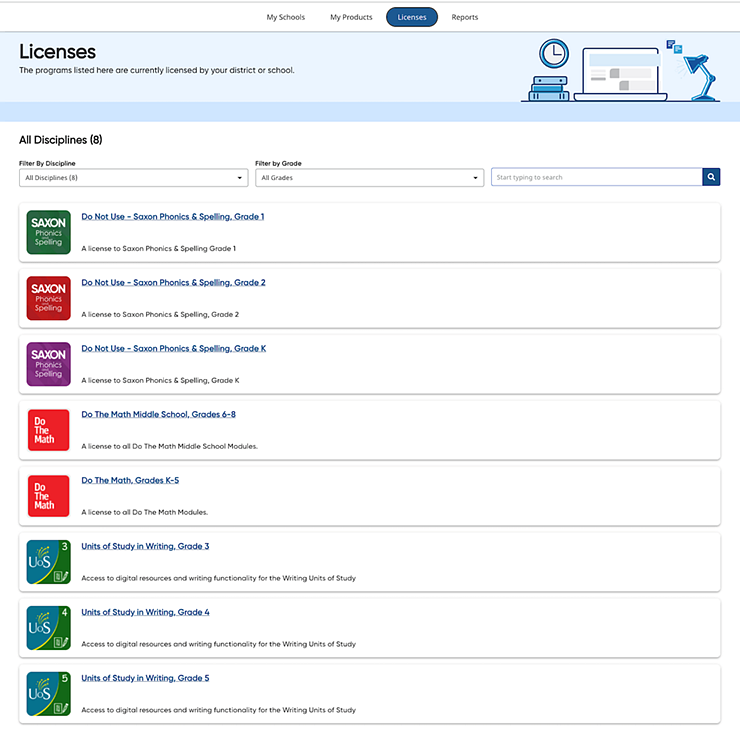Switch to the My Schools tab
The width and height of the screenshot is (740, 745).
[x=286, y=17]
